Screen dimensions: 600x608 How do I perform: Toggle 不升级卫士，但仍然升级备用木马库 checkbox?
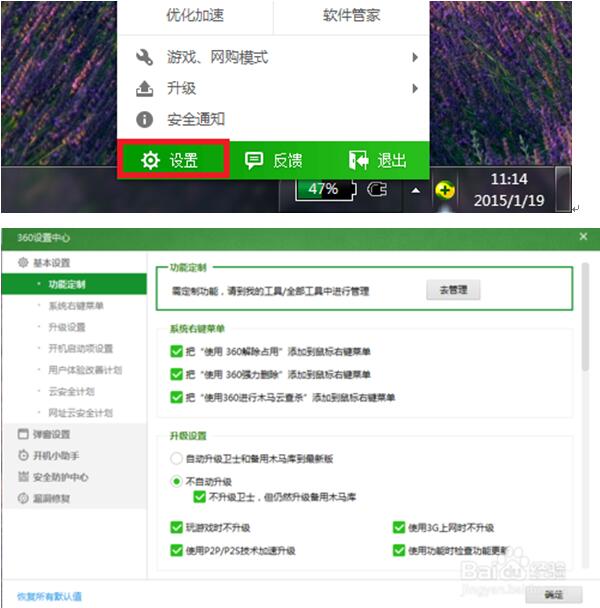(200, 497)
